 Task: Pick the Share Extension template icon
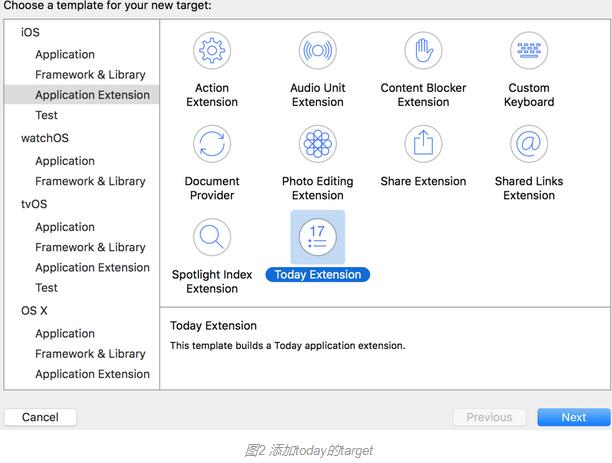point(423,144)
